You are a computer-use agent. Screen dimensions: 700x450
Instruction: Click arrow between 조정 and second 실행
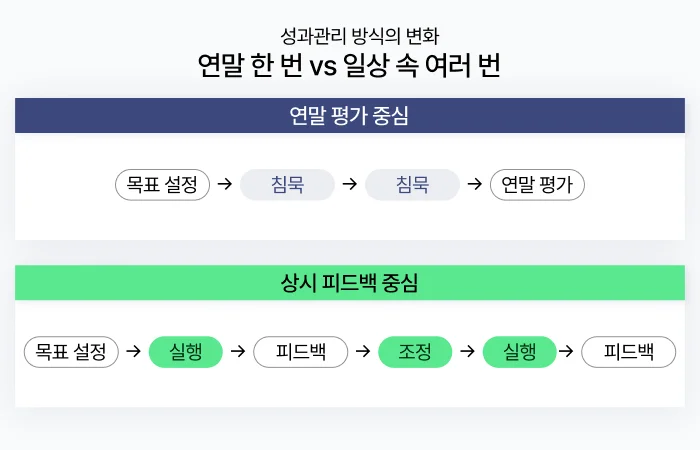click(x=467, y=351)
